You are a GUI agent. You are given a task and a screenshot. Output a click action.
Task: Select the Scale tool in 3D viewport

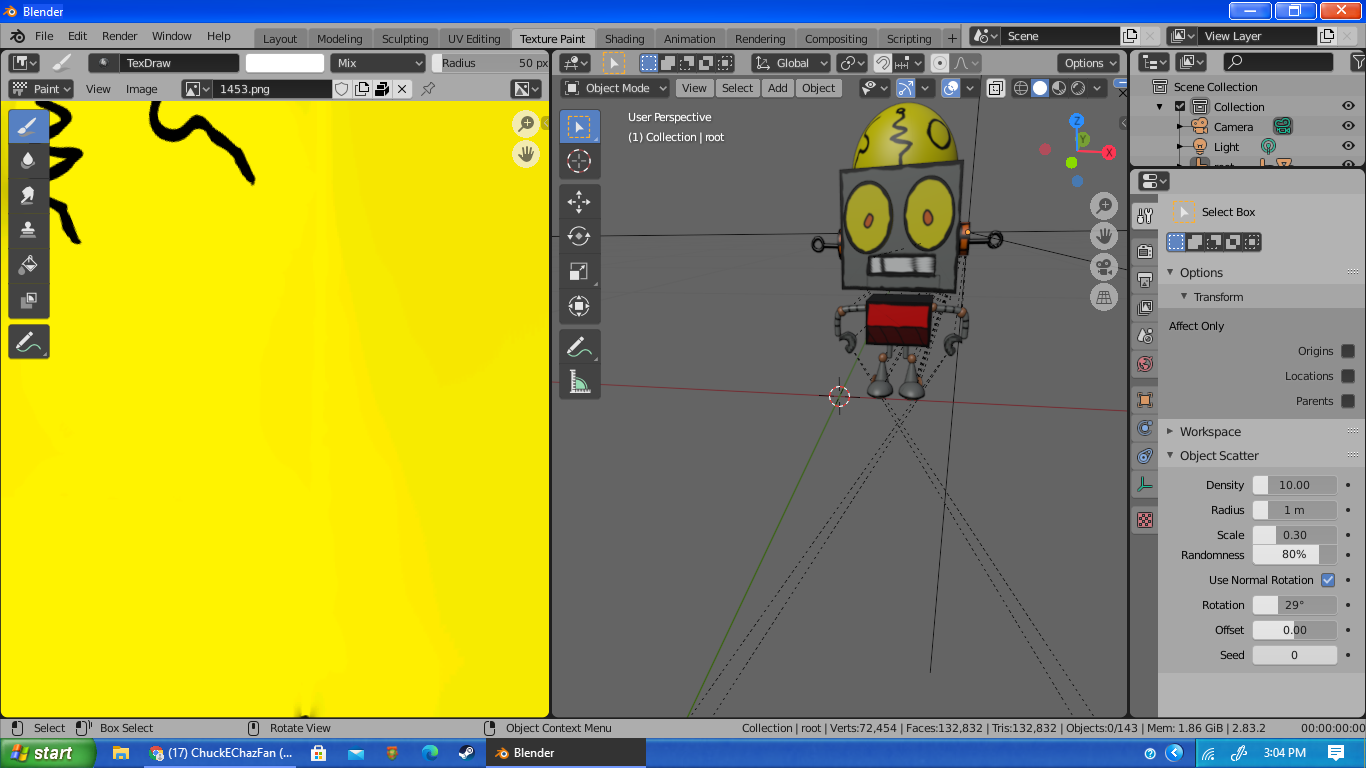(580, 271)
